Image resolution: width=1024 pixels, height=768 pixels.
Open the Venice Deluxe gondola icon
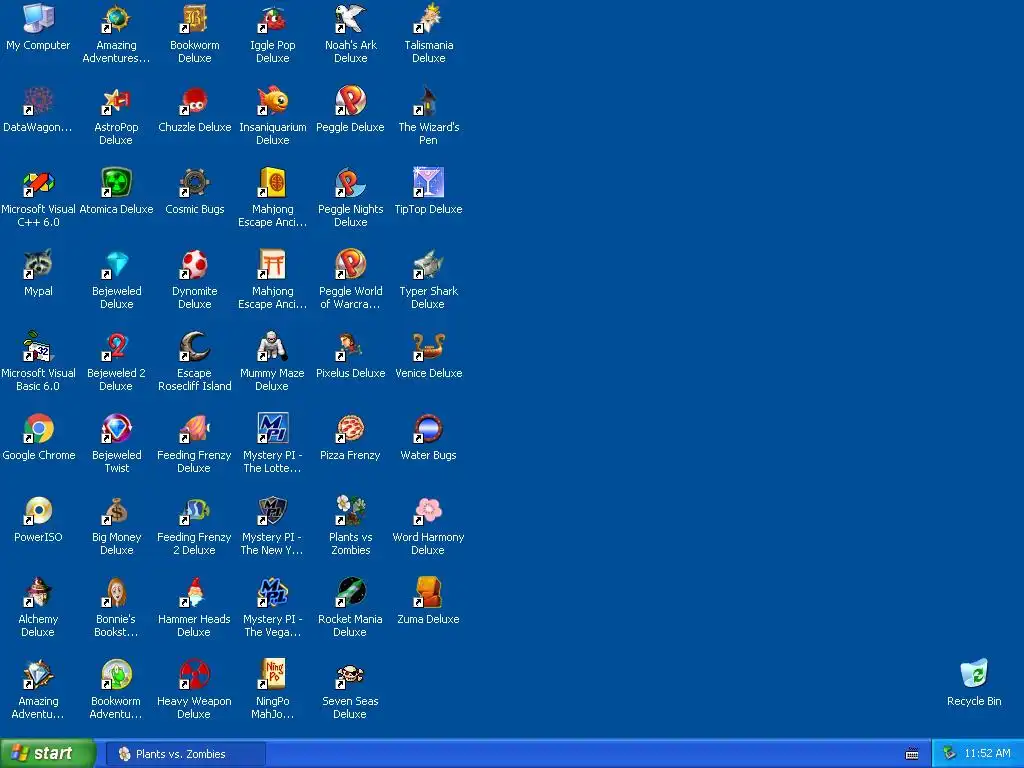[x=428, y=346]
